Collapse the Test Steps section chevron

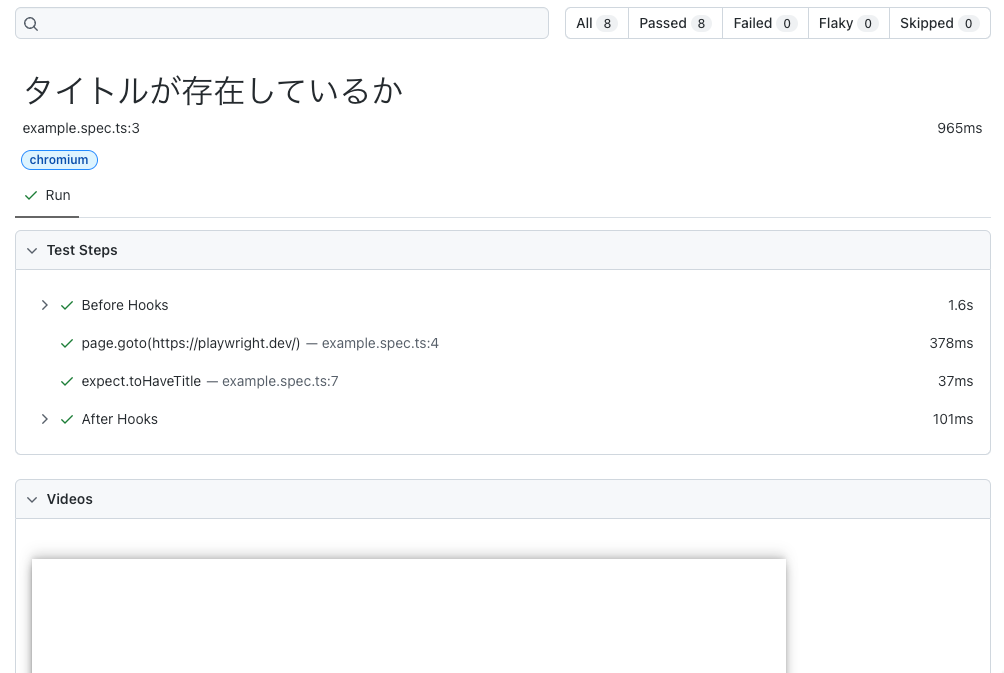[x=32, y=251]
